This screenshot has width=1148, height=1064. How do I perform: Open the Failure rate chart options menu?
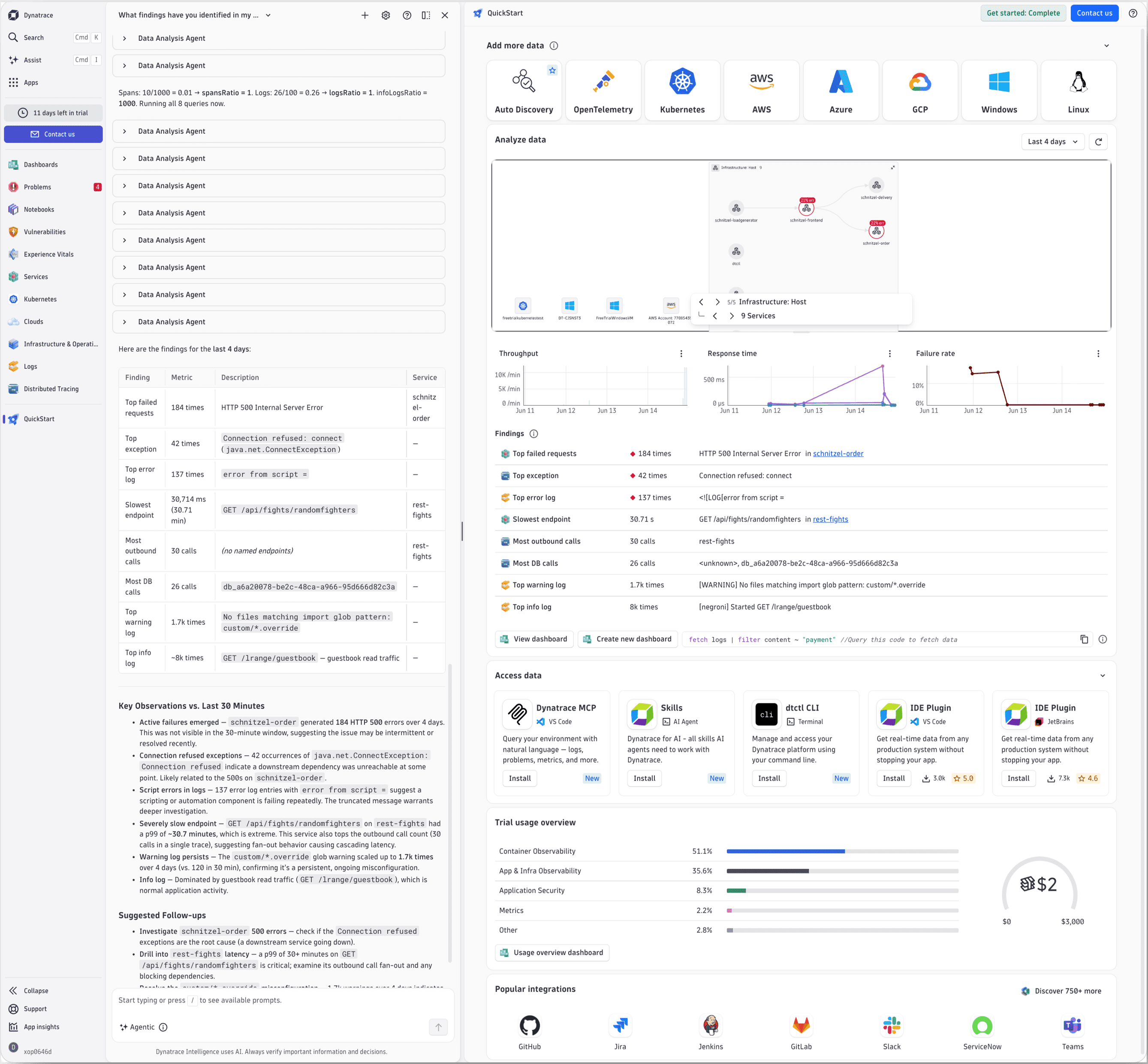(x=1098, y=353)
